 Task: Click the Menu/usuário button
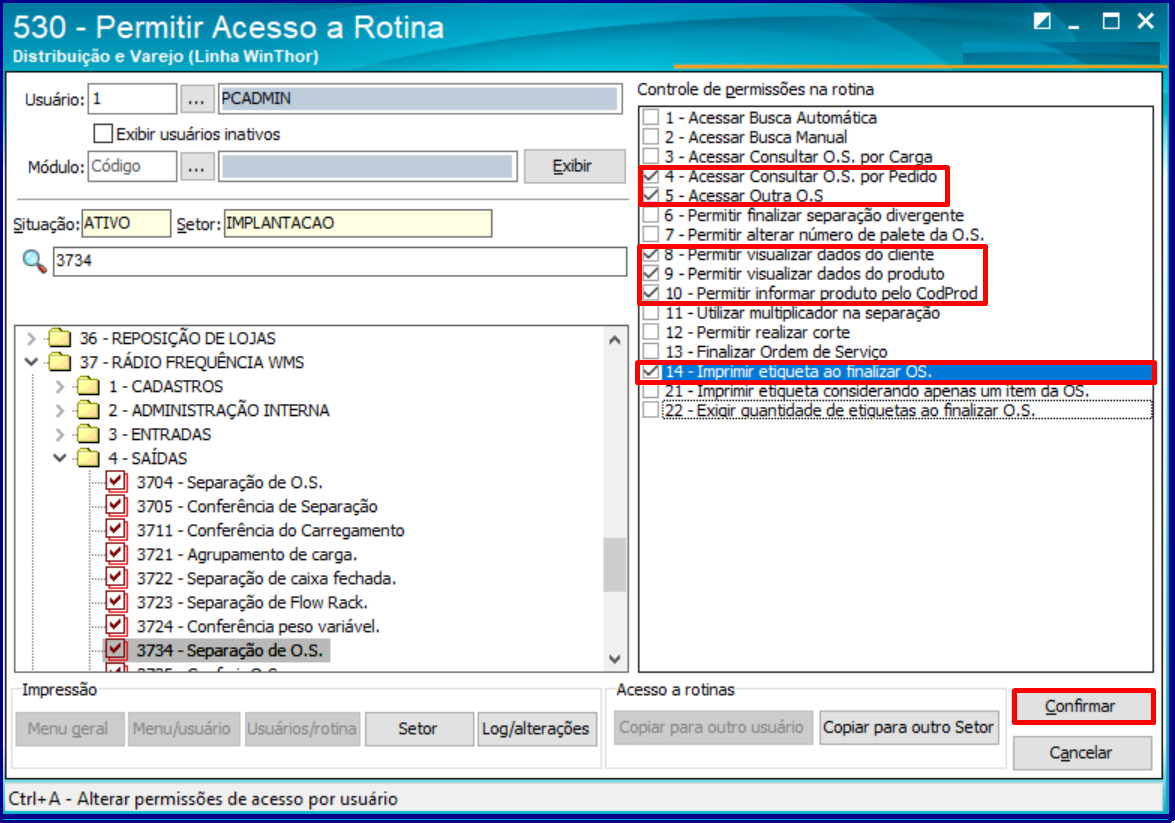pyautogui.click(x=183, y=729)
